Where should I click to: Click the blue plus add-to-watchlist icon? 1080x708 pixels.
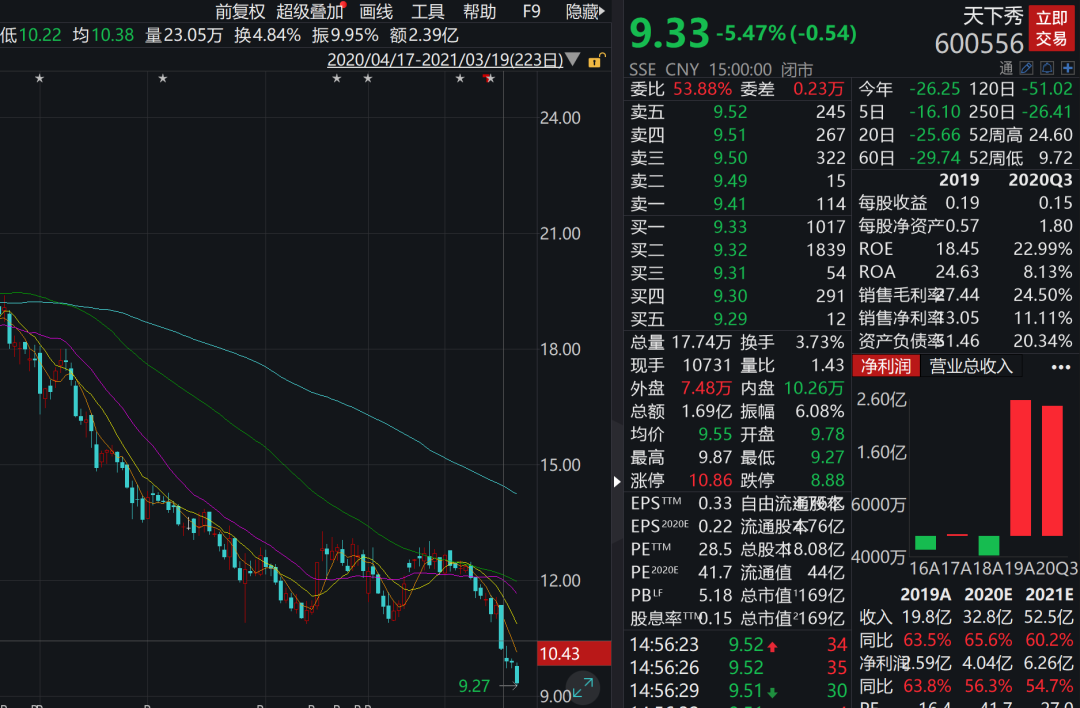(x=1068, y=67)
